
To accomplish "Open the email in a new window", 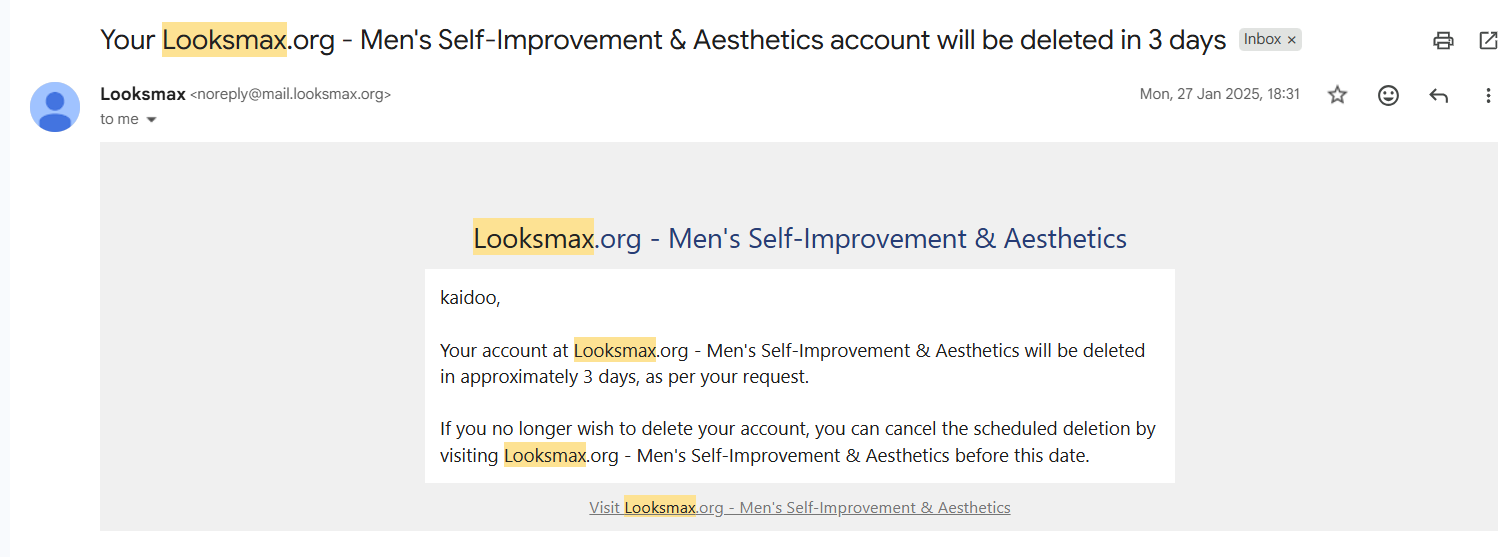I will (1488, 41).
